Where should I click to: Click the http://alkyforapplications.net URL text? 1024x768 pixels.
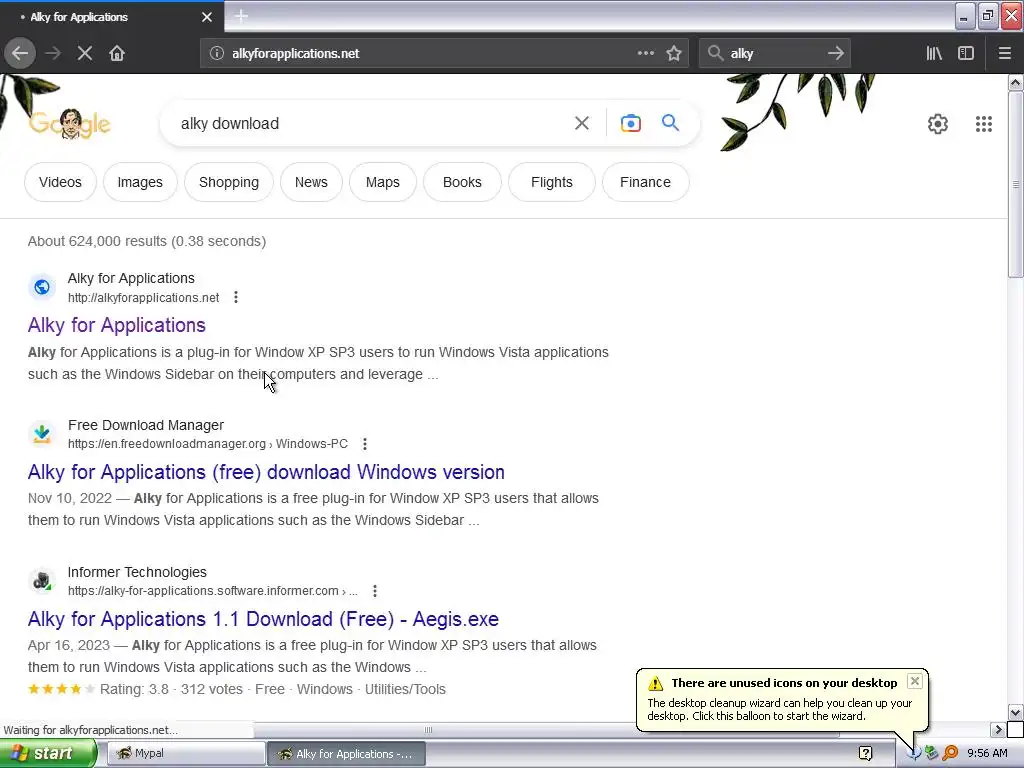(144, 298)
